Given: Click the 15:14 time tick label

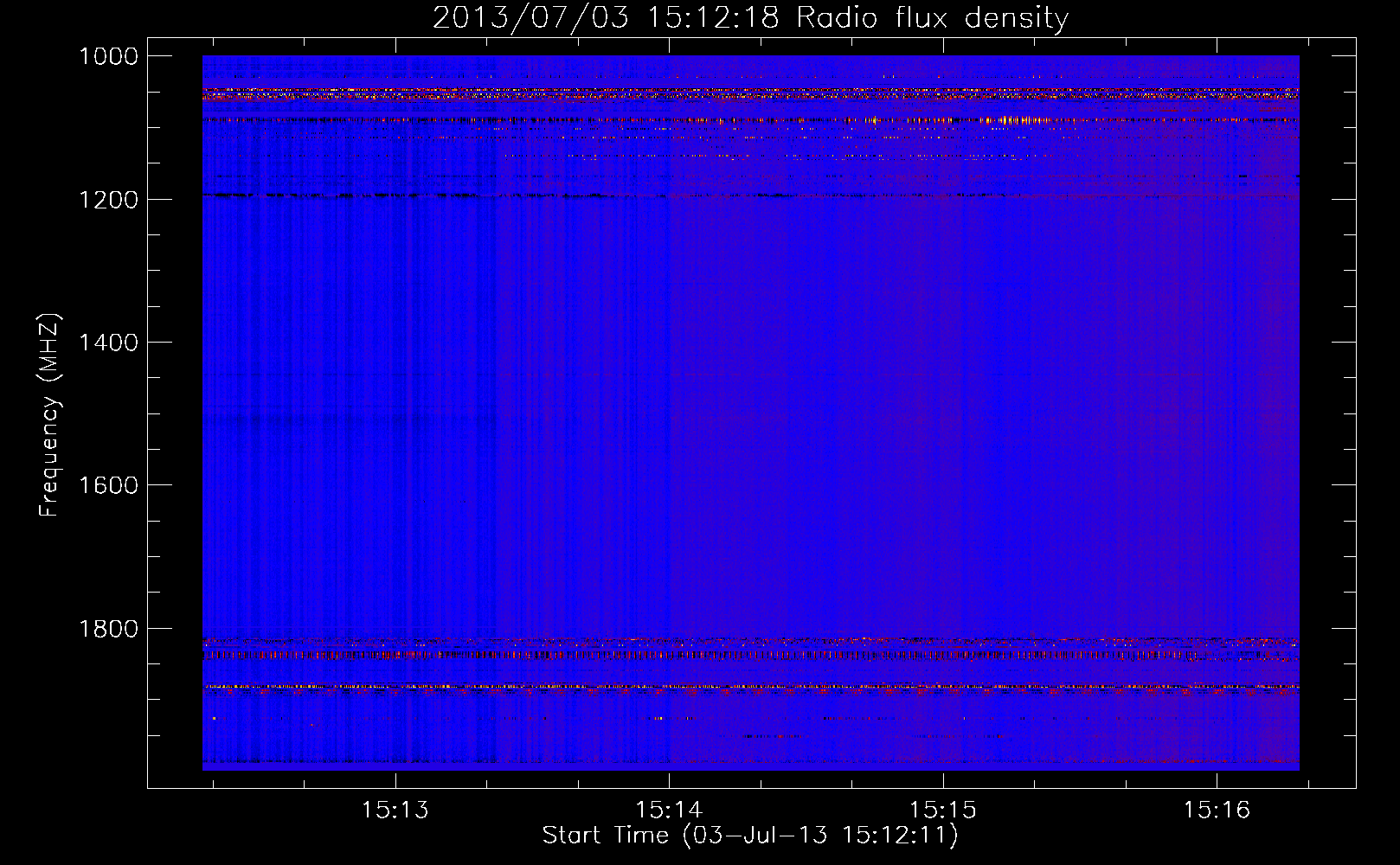Looking at the screenshot, I should pyautogui.click(x=669, y=811).
